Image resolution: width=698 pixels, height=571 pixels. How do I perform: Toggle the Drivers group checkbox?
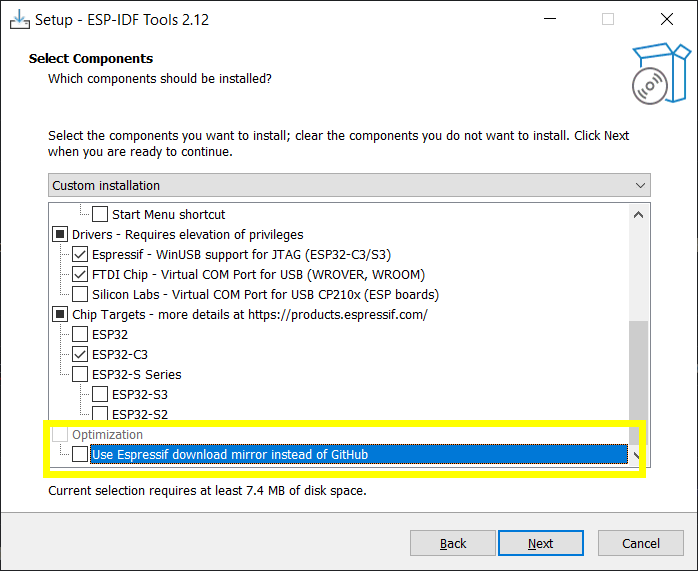[60, 235]
